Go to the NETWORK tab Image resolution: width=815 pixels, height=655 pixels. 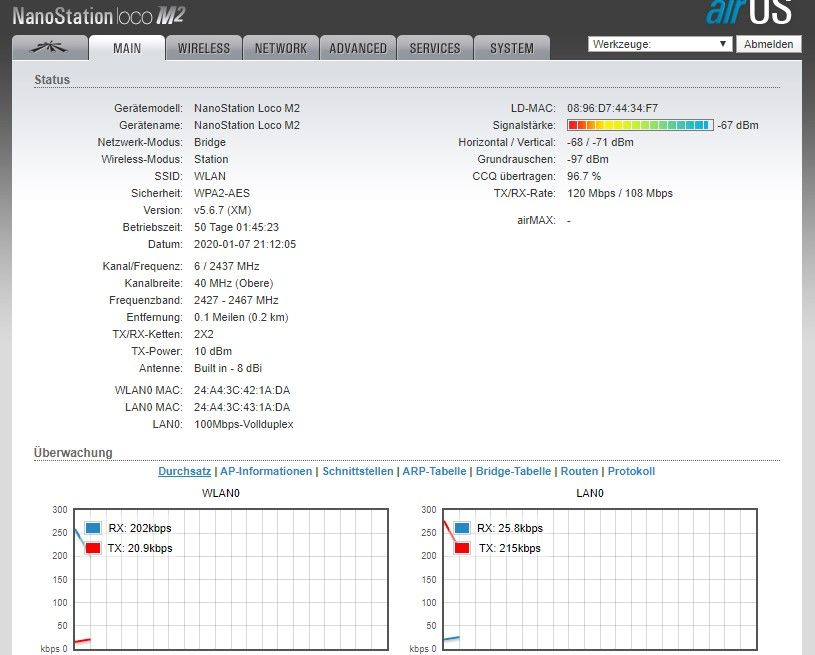pyautogui.click(x=281, y=48)
